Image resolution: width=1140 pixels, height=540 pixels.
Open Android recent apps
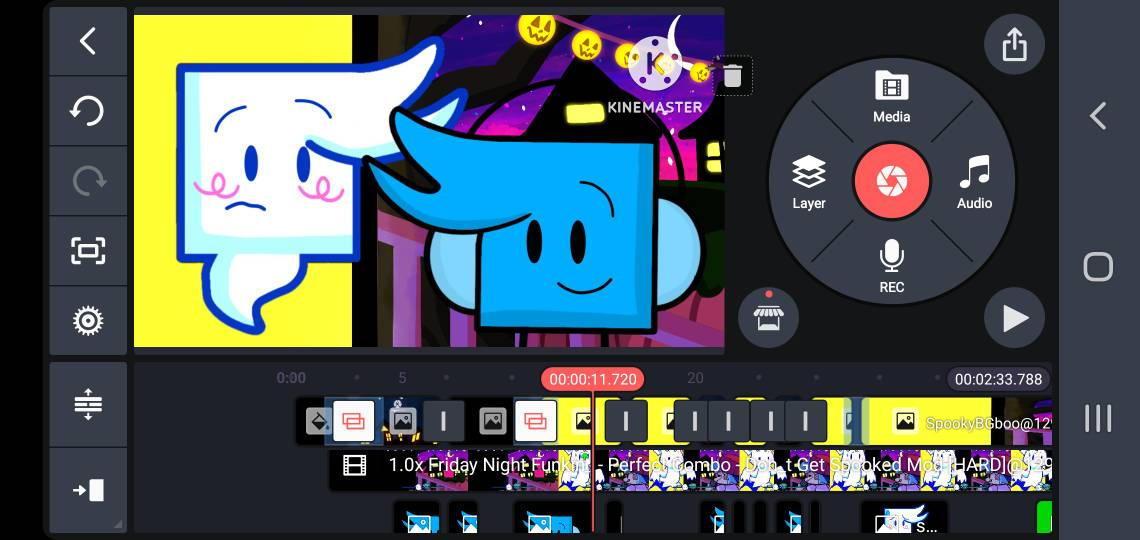(1098, 418)
